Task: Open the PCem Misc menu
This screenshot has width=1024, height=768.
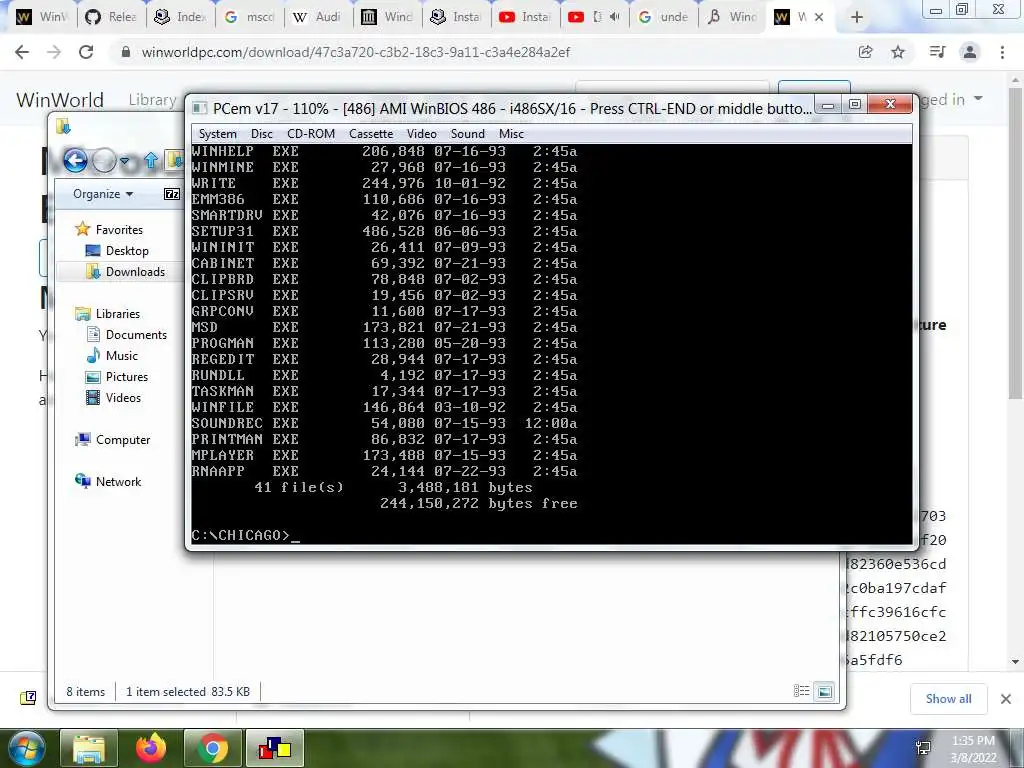Action: (511, 134)
